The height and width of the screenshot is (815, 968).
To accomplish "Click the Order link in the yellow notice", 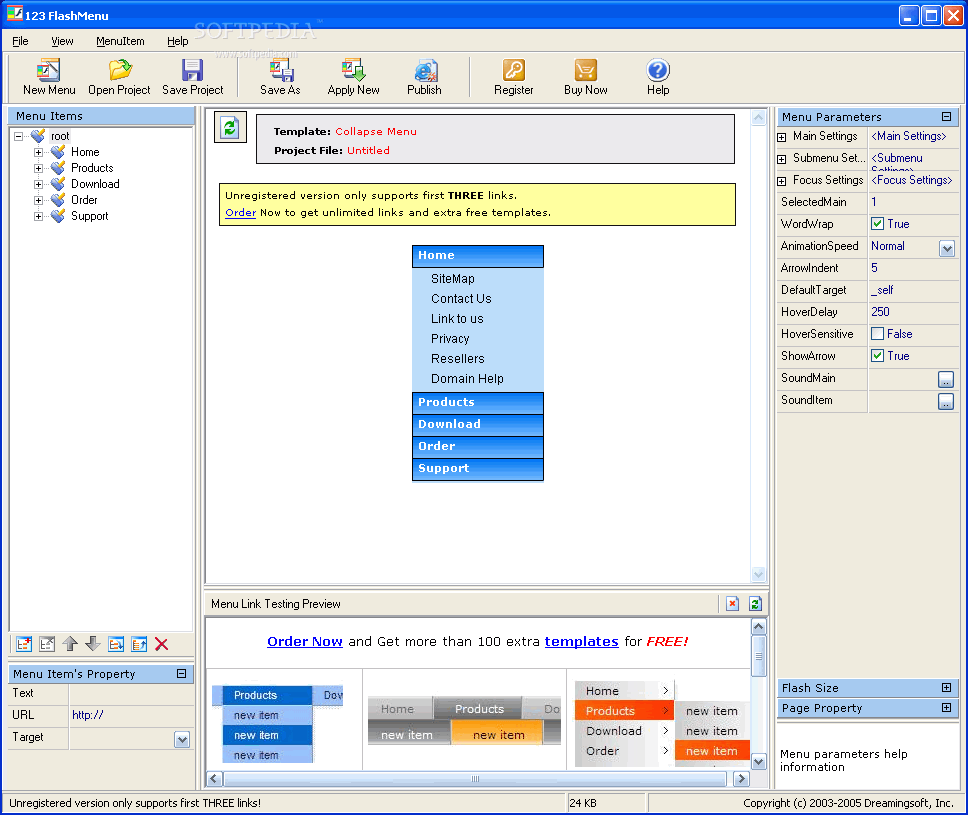I will tap(240, 212).
